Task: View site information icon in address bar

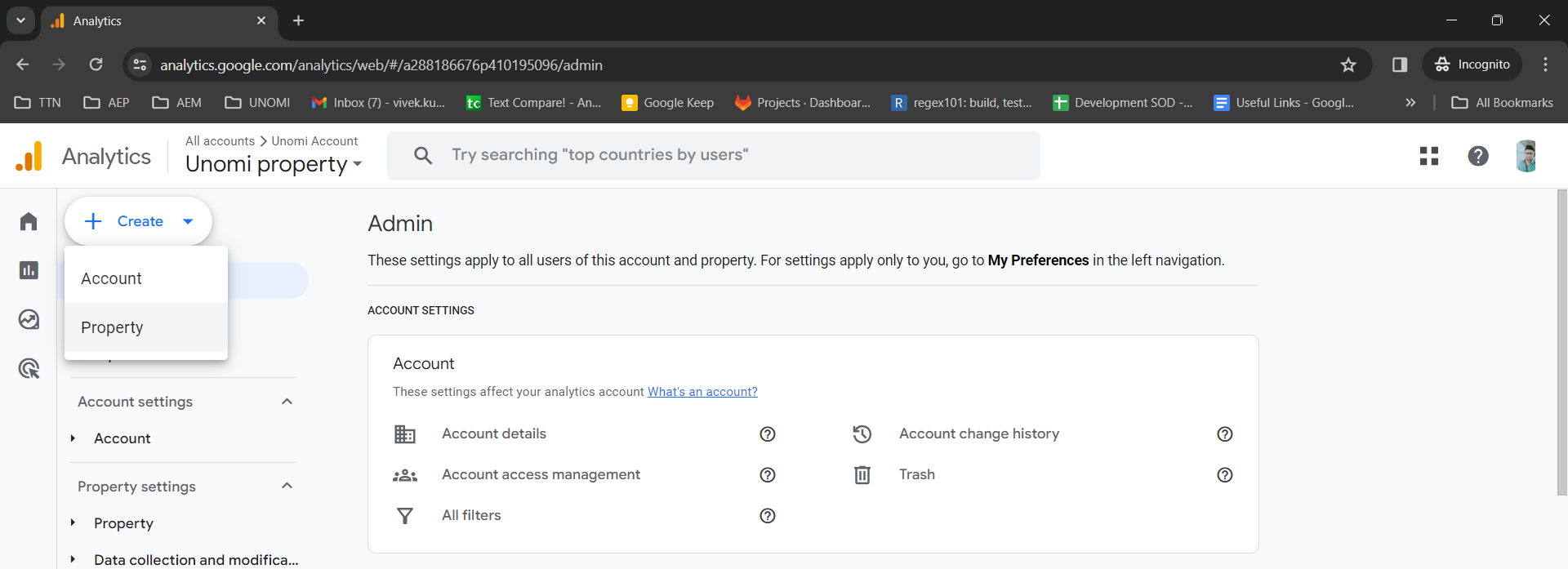Action: click(x=140, y=64)
